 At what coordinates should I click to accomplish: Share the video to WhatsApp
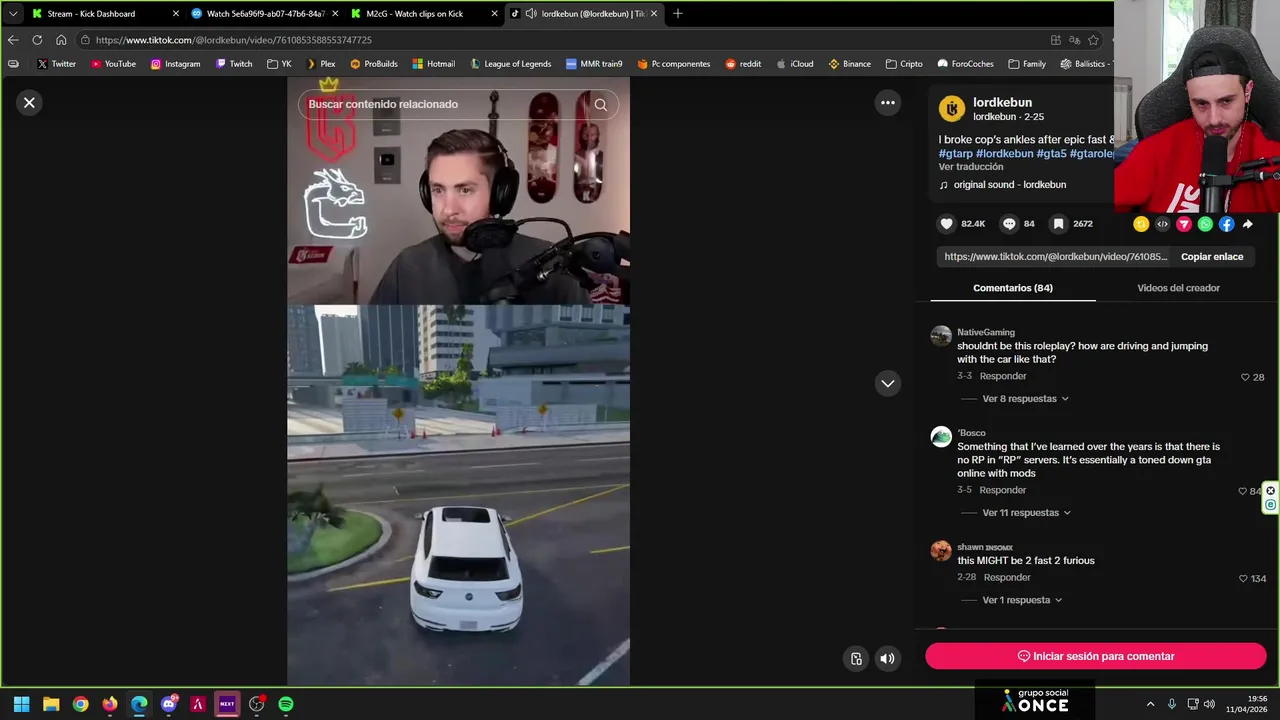tap(1205, 224)
